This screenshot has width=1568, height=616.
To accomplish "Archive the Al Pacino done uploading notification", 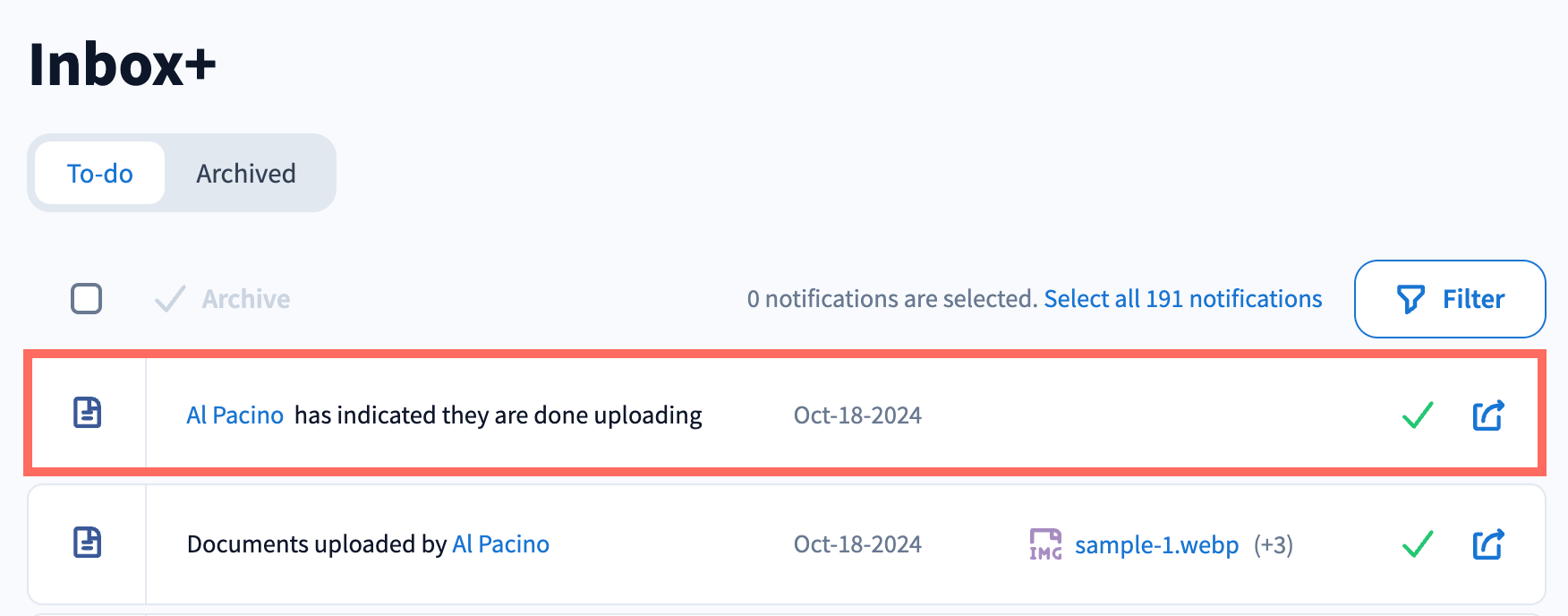I will 1418,415.
